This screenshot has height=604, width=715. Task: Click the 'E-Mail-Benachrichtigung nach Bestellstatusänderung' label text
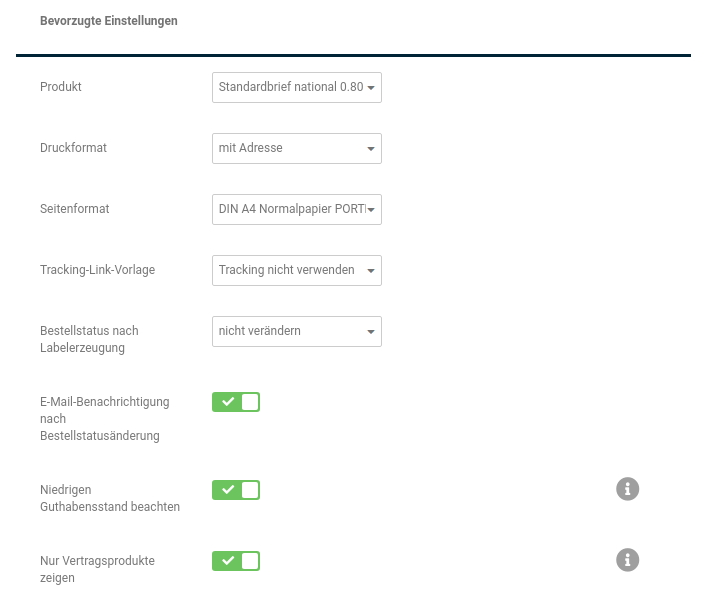[104, 419]
